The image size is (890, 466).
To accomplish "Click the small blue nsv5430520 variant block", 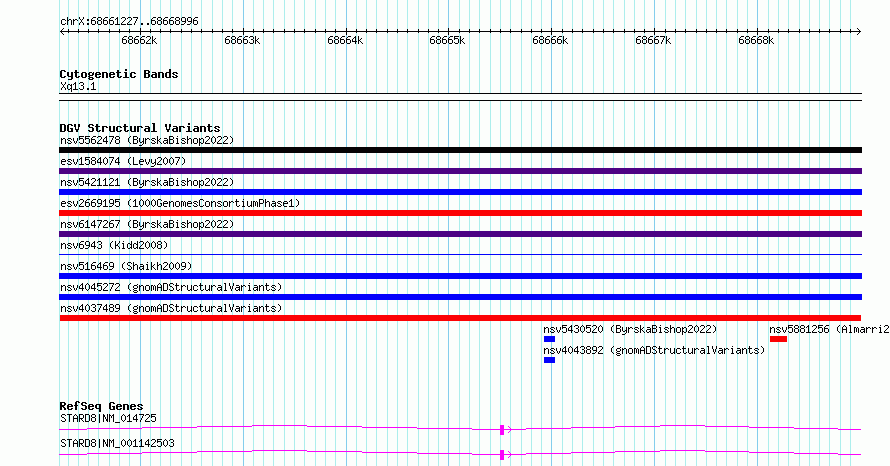I will coord(549,339).
